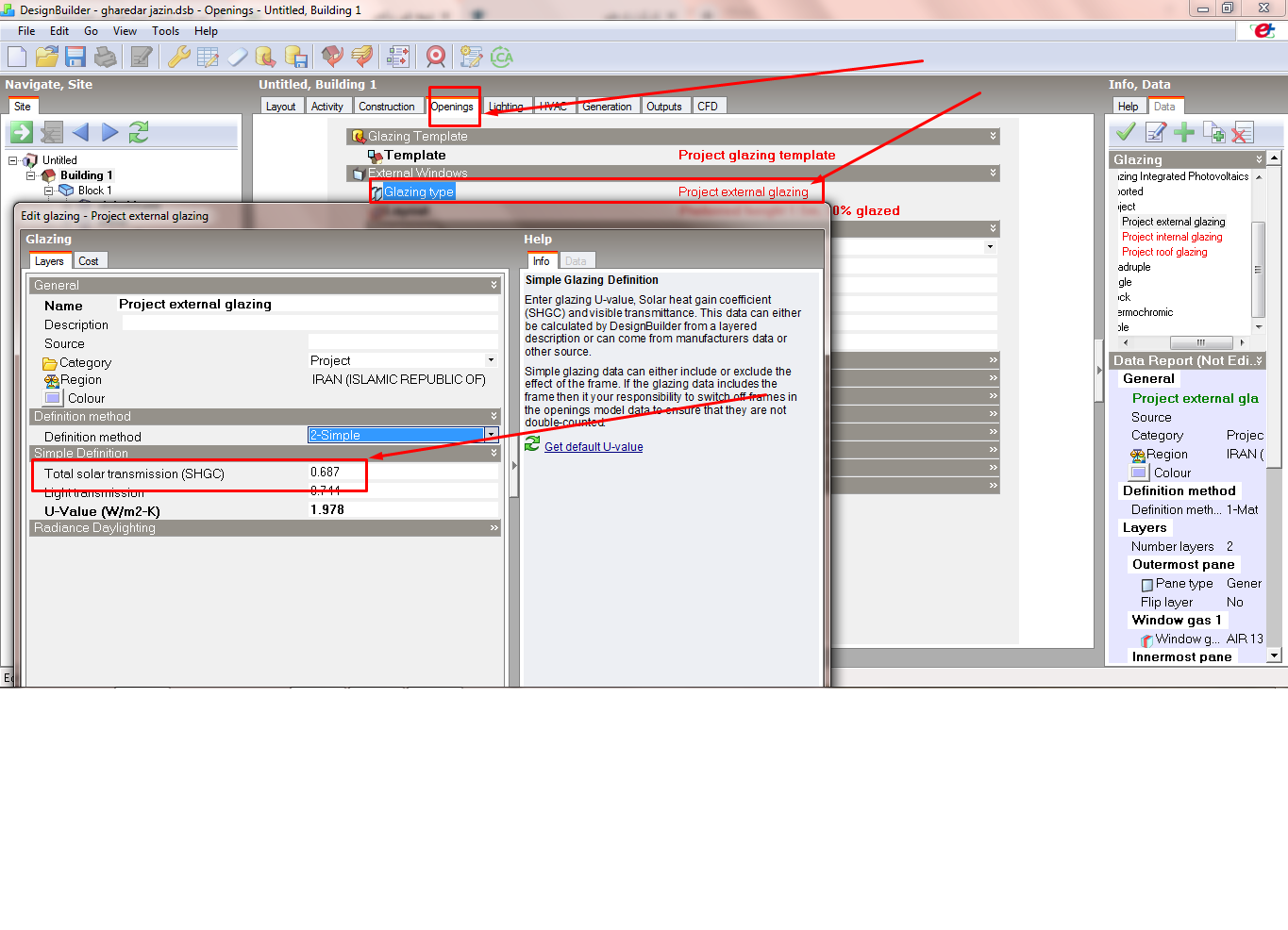Screen dimensions: 1288x930
Task: Switch to the Cost tab in Edit glazing
Action: tap(89, 261)
